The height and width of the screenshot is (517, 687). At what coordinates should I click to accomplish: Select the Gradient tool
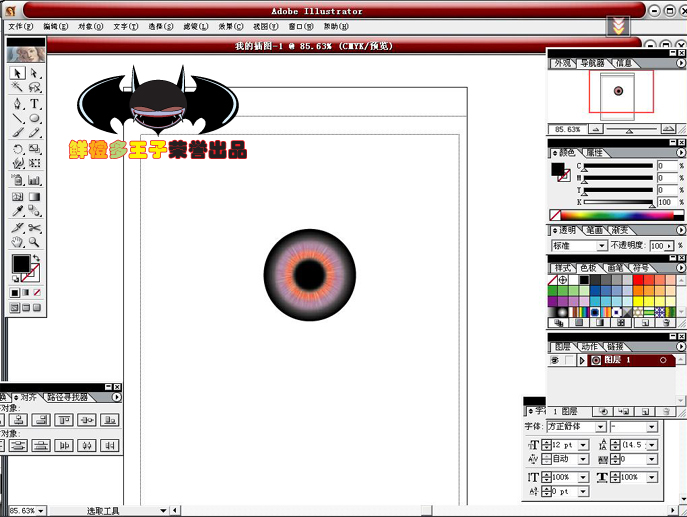pyautogui.click(x=34, y=197)
